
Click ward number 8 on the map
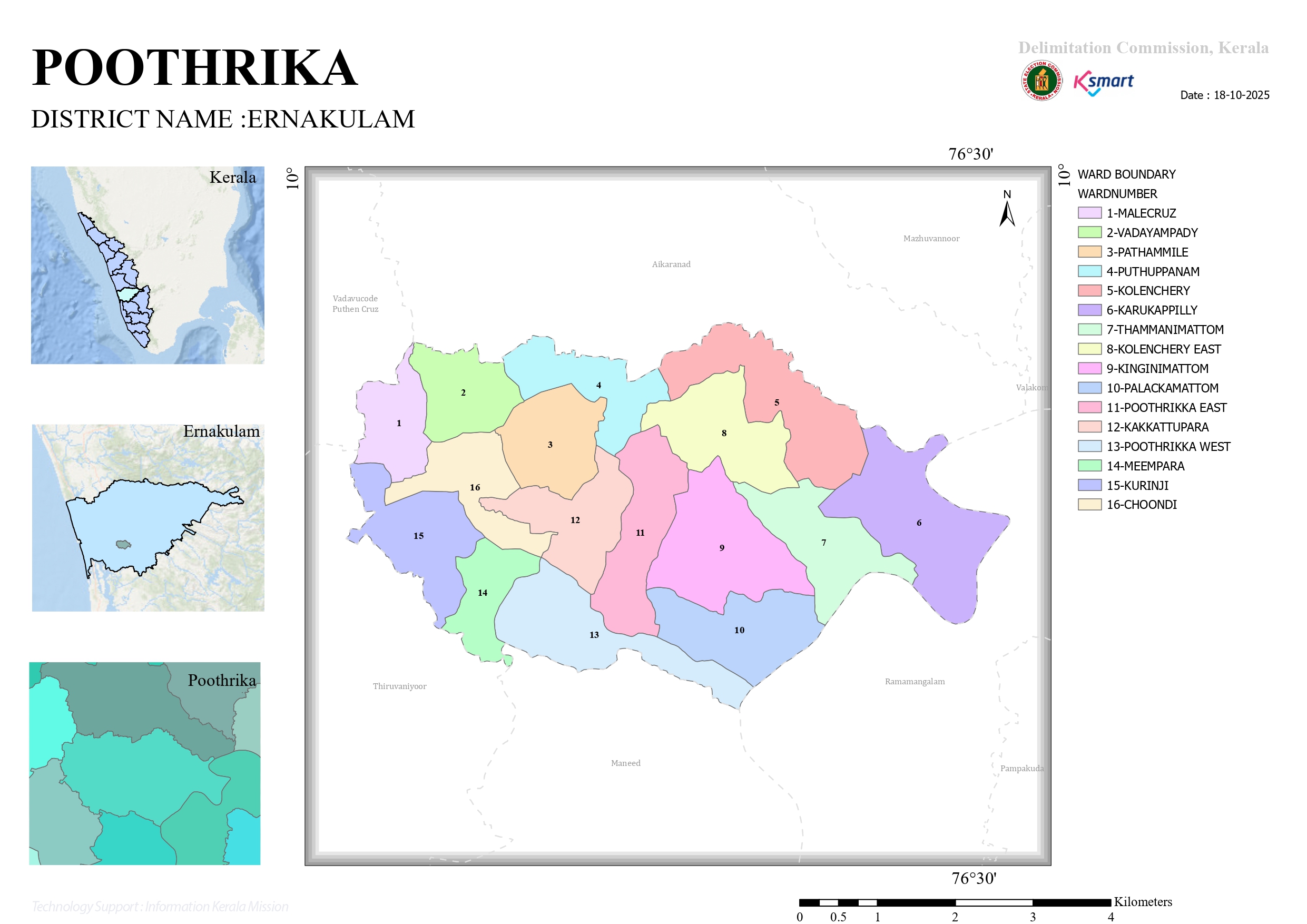click(724, 432)
